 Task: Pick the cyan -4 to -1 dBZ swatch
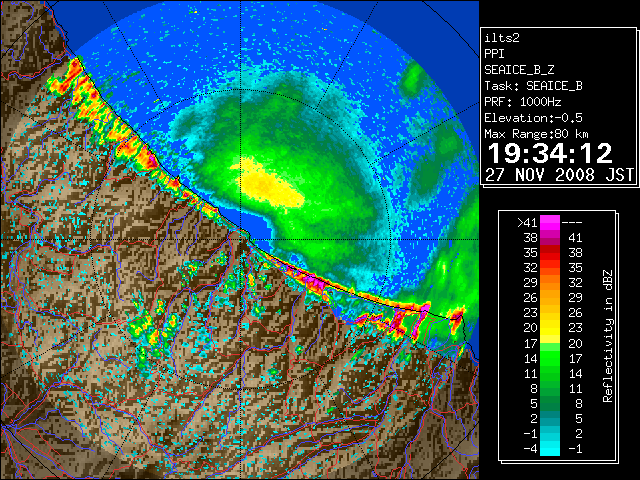point(550,448)
